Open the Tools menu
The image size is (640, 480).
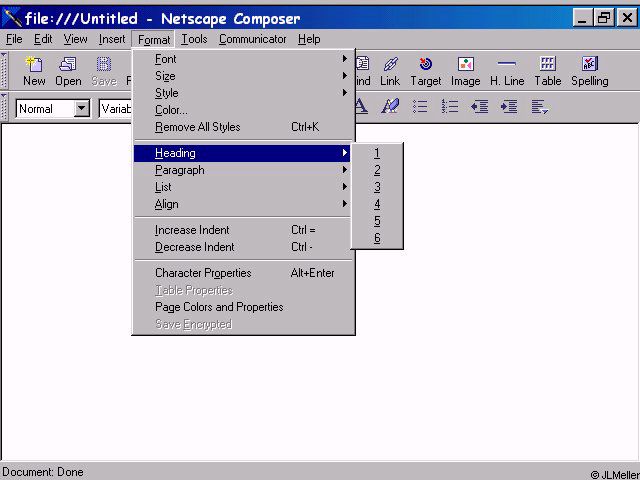[x=194, y=39]
